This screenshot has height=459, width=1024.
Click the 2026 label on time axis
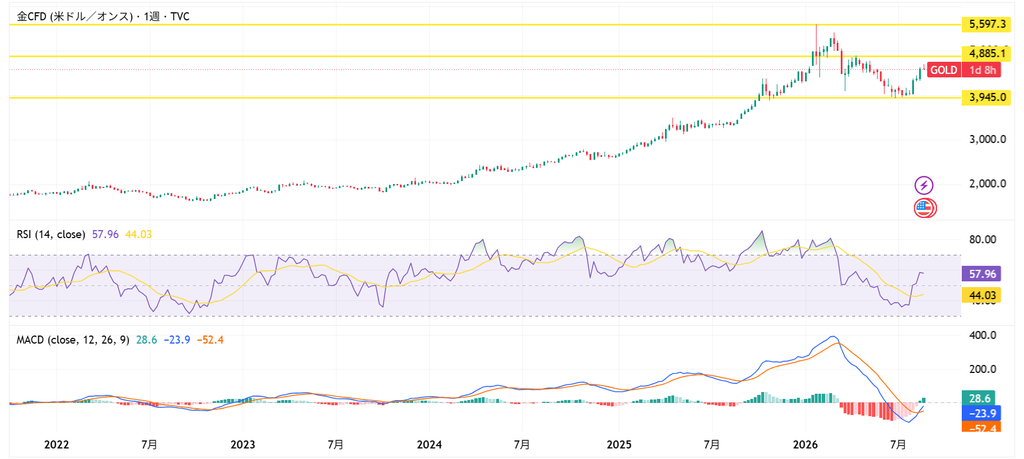806,445
